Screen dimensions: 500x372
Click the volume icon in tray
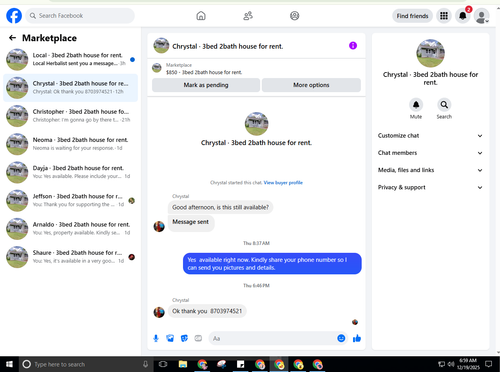(x=451, y=364)
